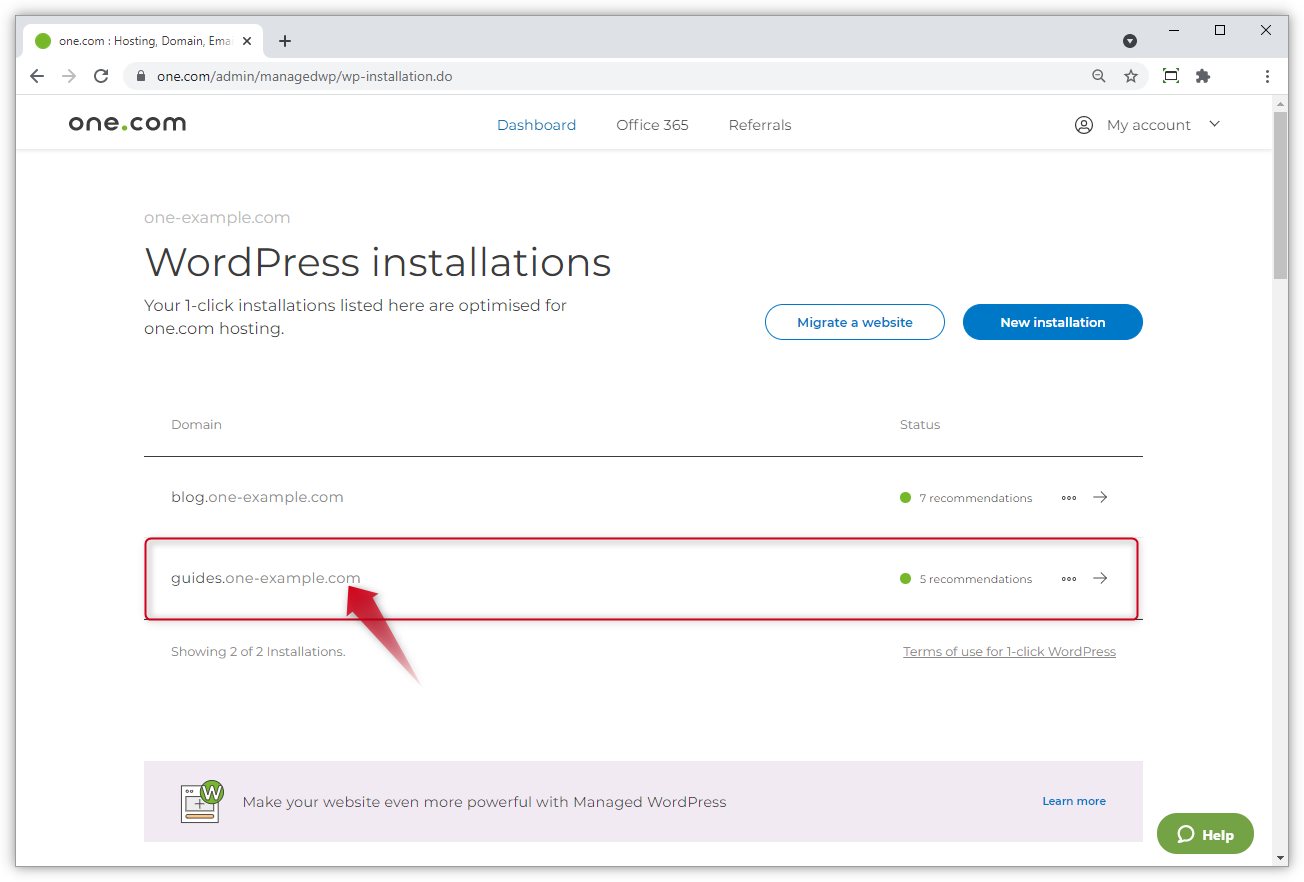
Task: Click the arrow next to blog.one-example.com
Action: [x=1100, y=497]
